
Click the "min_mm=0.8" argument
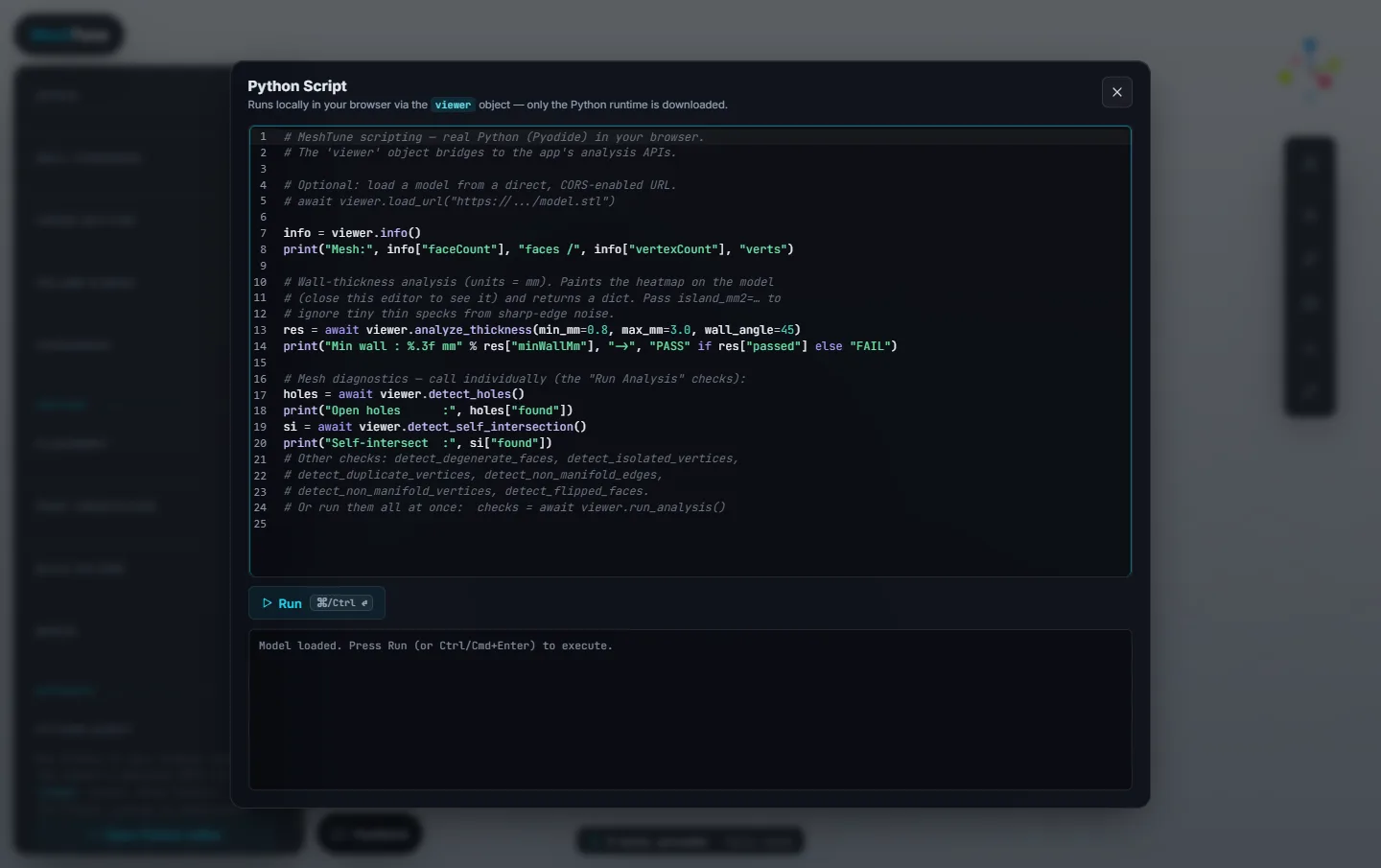[x=573, y=330]
